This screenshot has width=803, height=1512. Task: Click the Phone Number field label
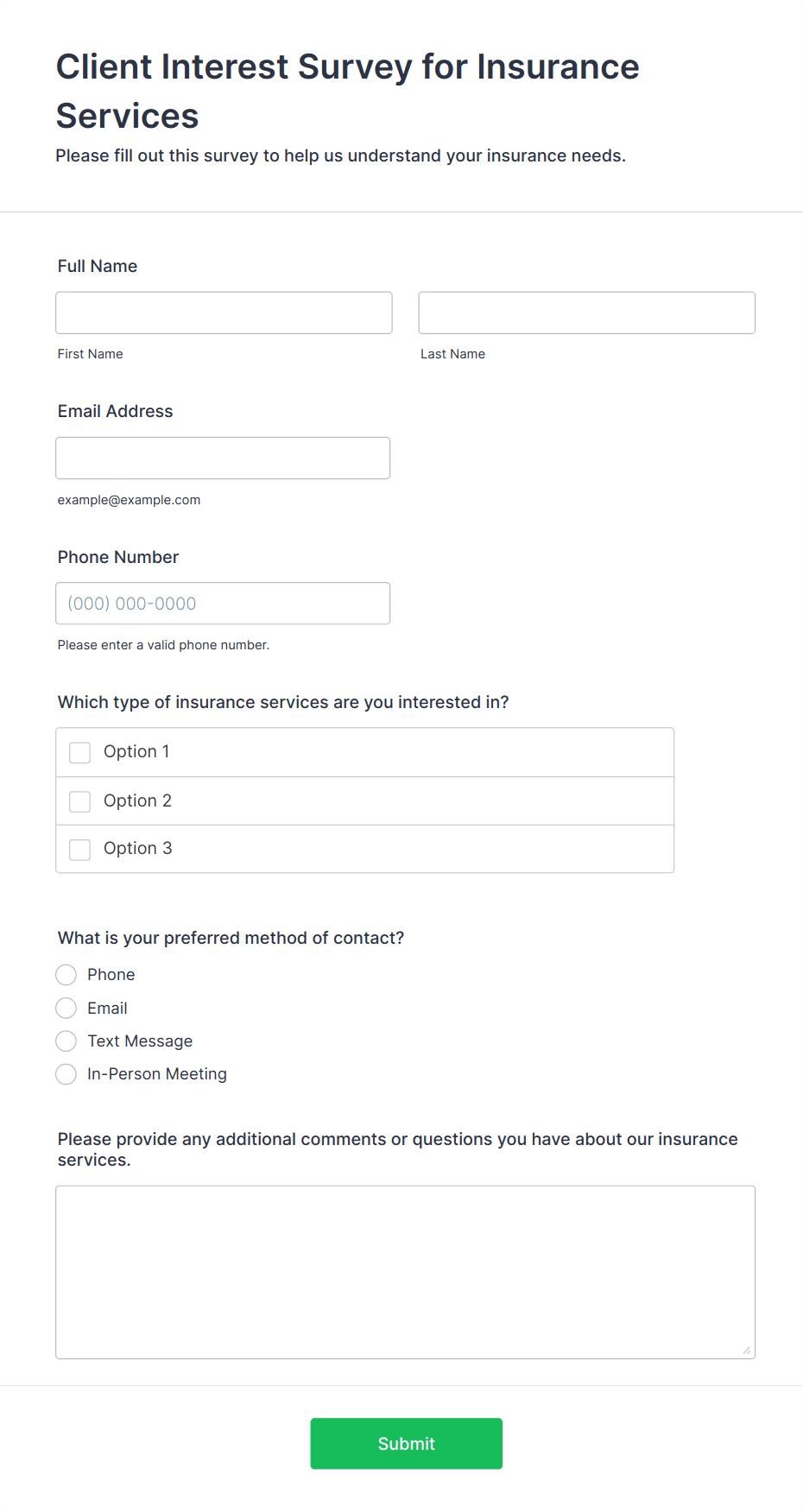(x=118, y=557)
